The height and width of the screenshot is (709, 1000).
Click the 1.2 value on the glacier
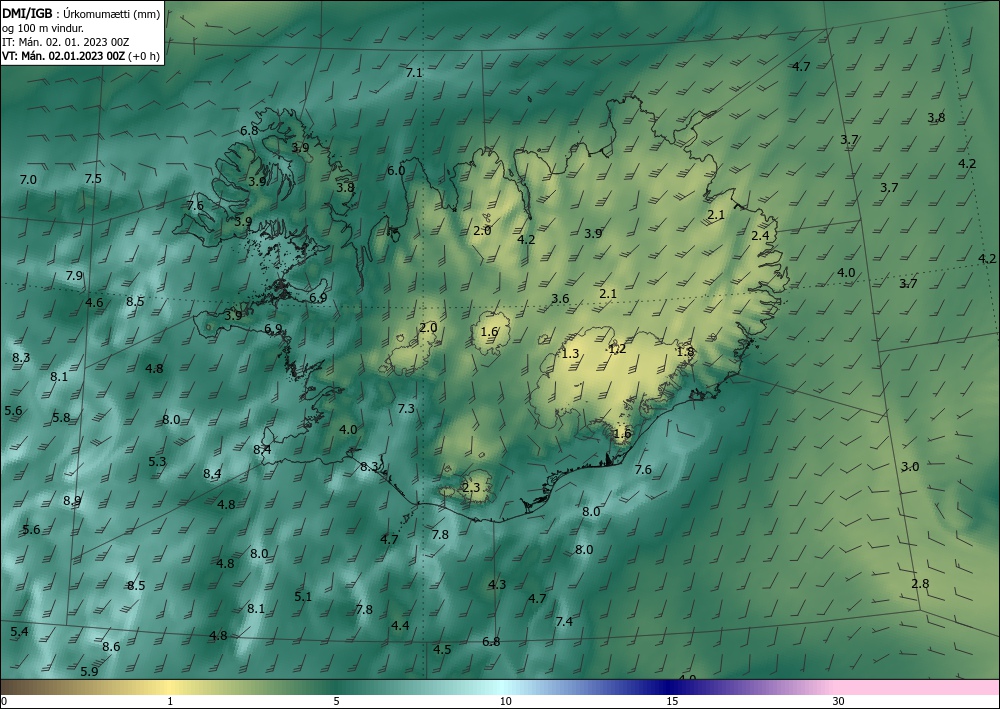[x=617, y=348]
